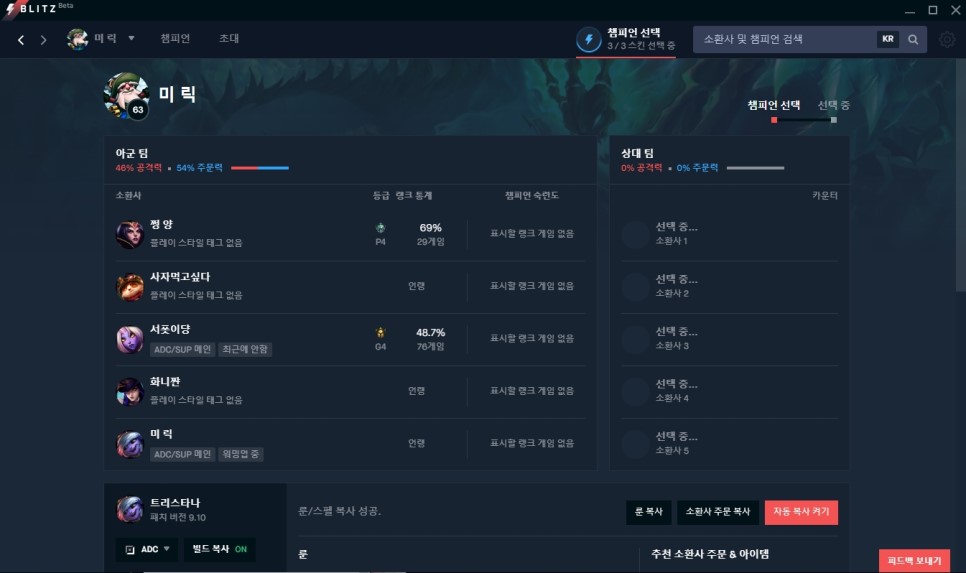Image resolution: width=966 pixels, height=573 pixels.
Task: Click the enemy team ratio bar
Action: pos(755,168)
